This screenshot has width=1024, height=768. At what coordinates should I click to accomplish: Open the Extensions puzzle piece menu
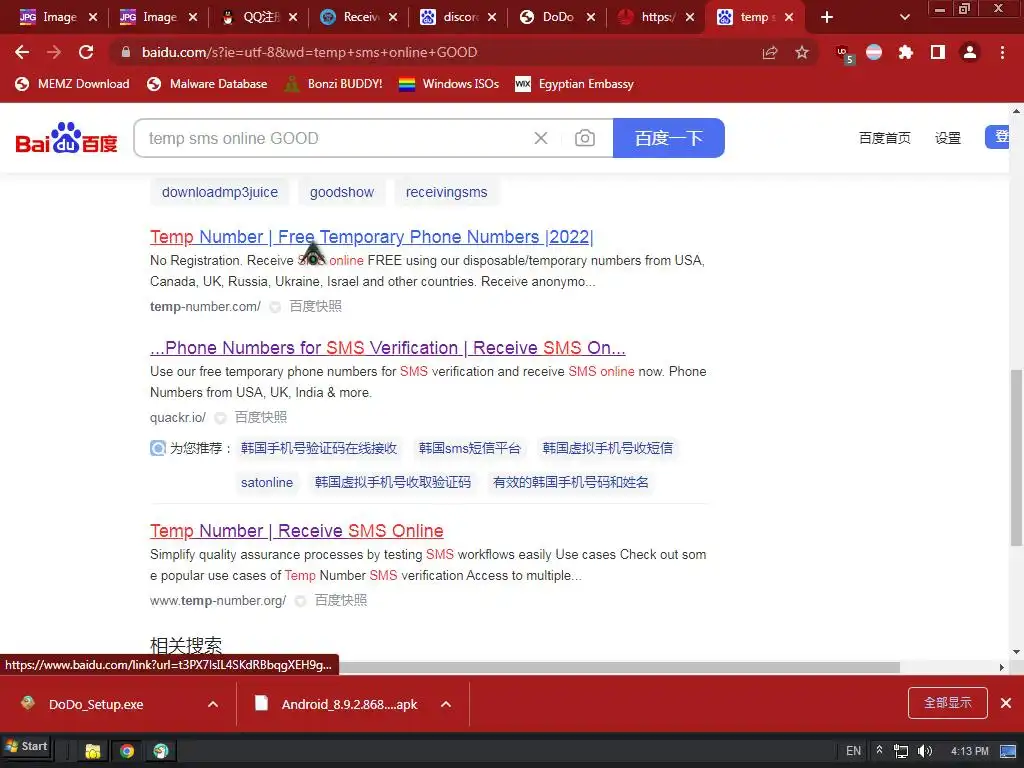[905, 52]
